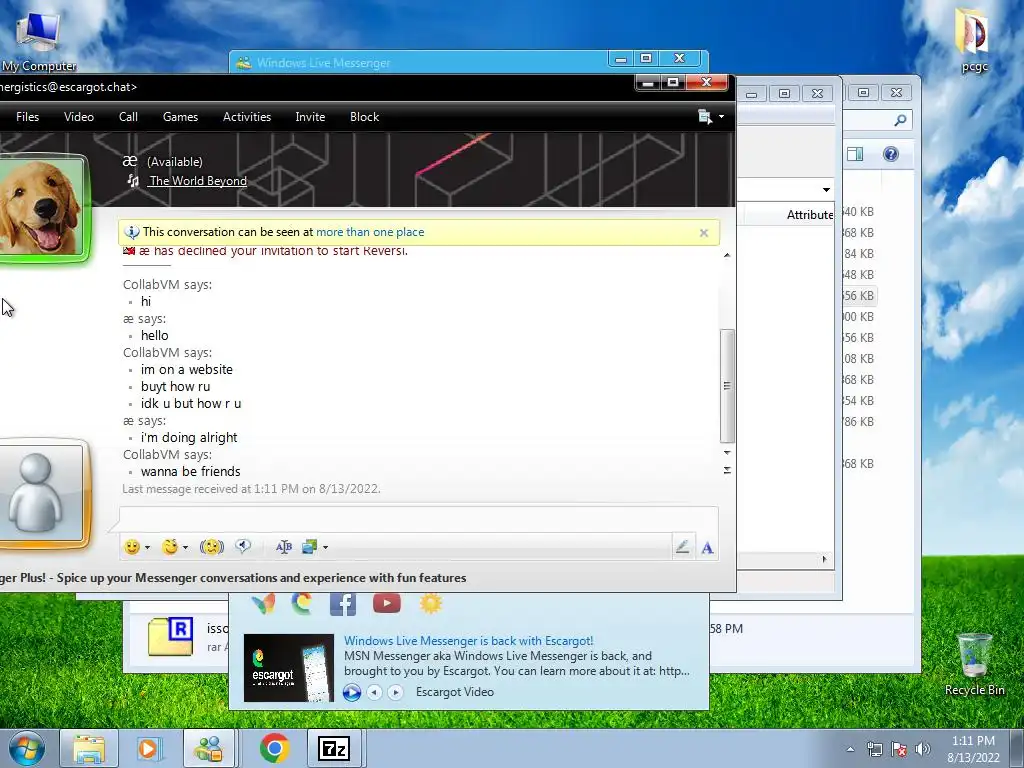Open the background picture icon
1024x768 pixels.
click(x=309, y=547)
